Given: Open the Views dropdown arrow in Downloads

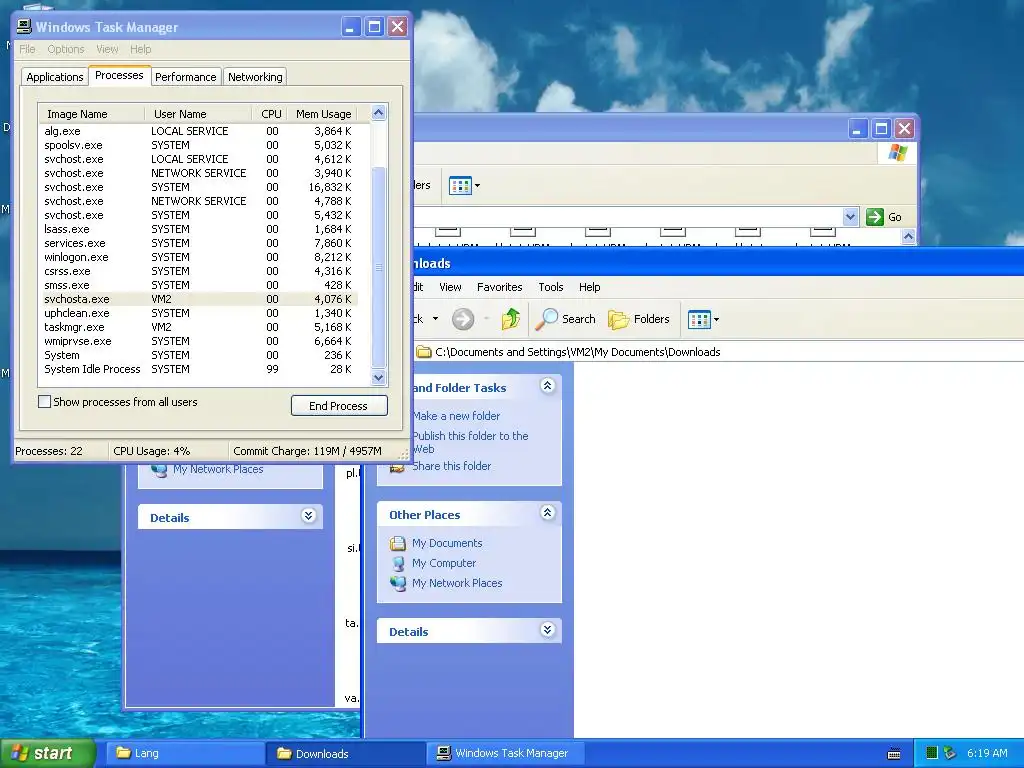Looking at the screenshot, I should [x=716, y=319].
